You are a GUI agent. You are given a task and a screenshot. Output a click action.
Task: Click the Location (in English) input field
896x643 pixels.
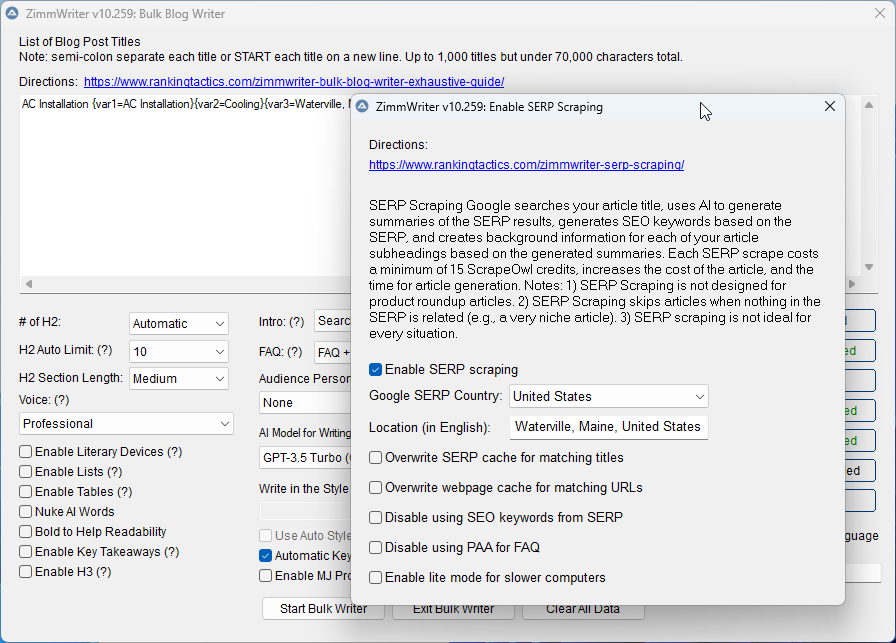pos(609,427)
